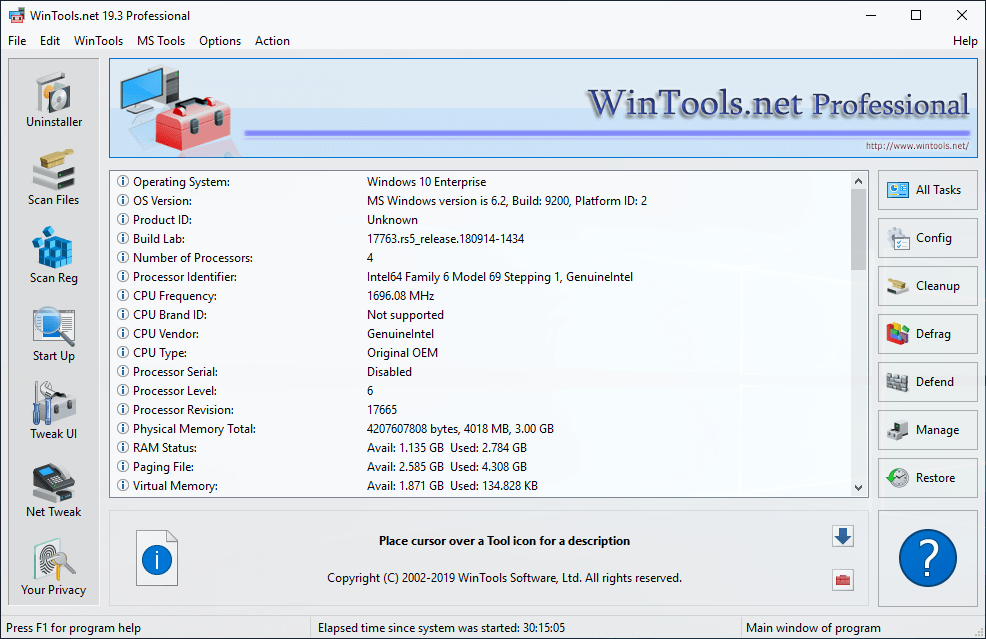Launch the Tweak UI tool
The width and height of the screenshot is (986, 639).
pos(54,412)
